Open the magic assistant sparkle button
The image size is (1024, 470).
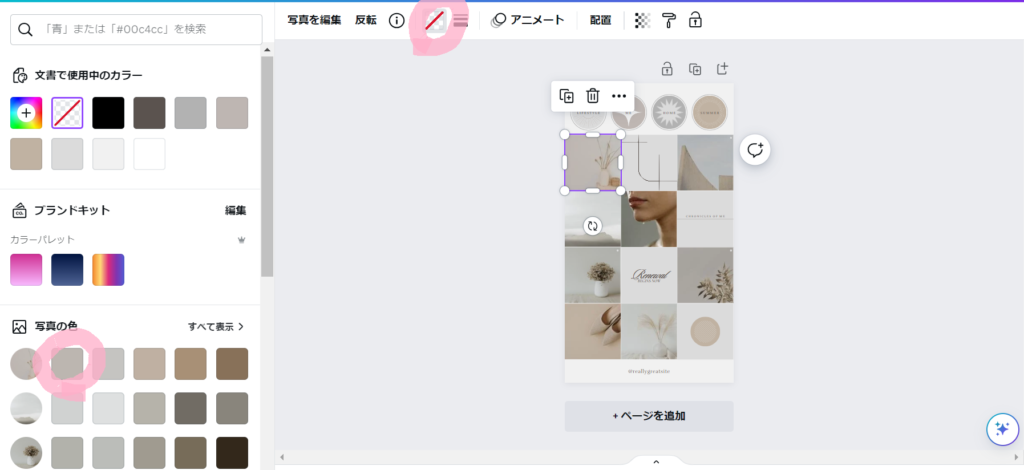pyautogui.click(x=1002, y=430)
